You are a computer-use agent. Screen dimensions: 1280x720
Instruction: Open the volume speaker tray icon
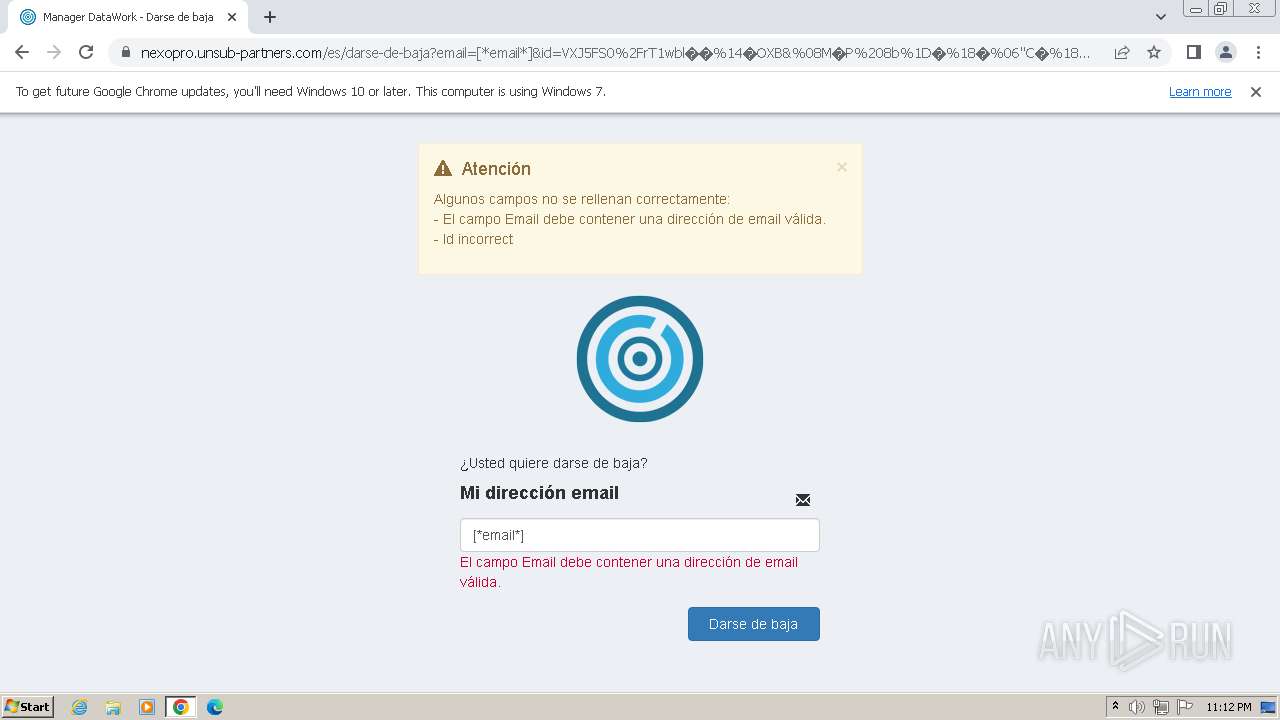coord(1137,707)
